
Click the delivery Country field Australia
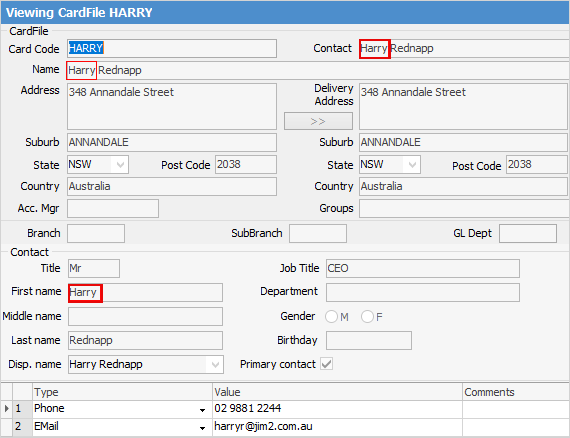pos(463,186)
